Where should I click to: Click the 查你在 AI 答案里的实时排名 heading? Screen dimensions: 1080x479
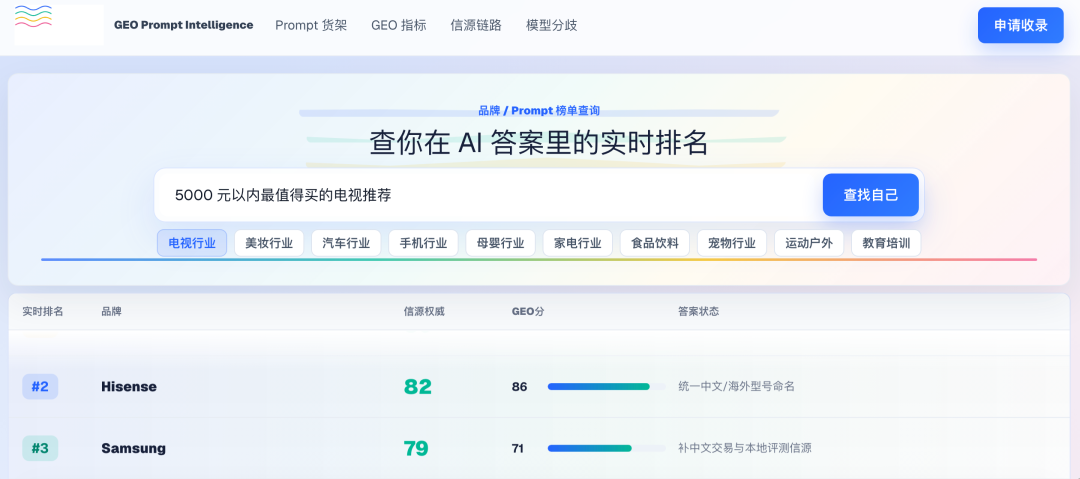click(539, 143)
